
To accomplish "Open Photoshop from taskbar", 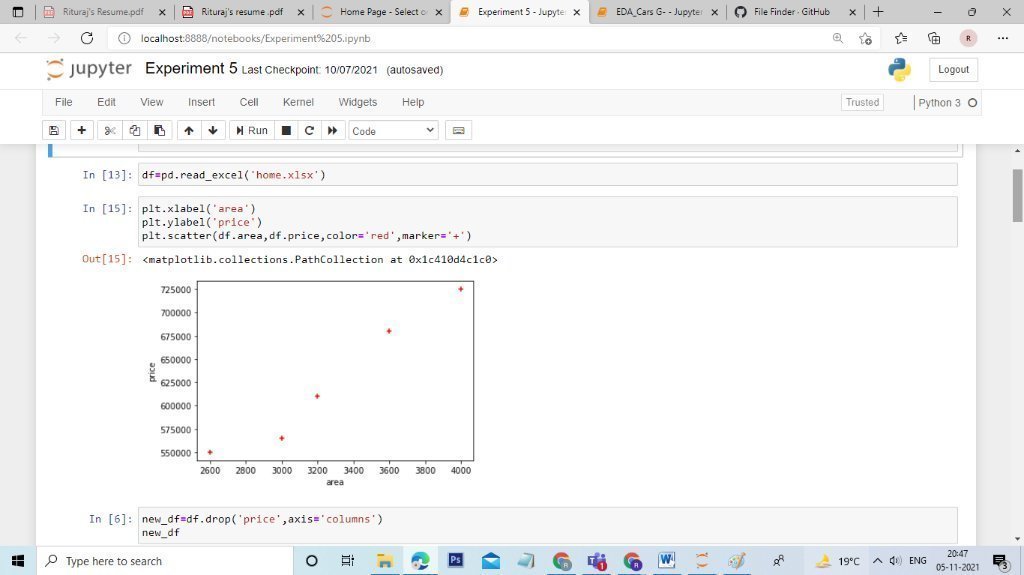I will pyautogui.click(x=455, y=561).
